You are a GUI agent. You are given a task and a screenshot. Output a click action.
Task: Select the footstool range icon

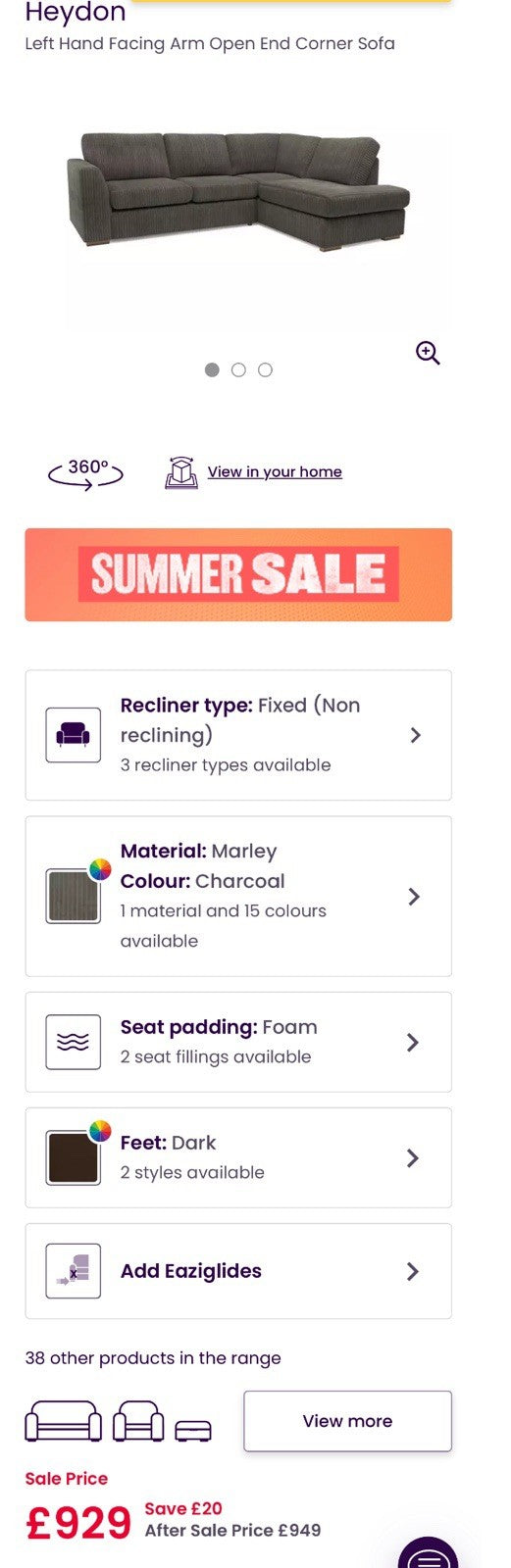tap(193, 1431)
